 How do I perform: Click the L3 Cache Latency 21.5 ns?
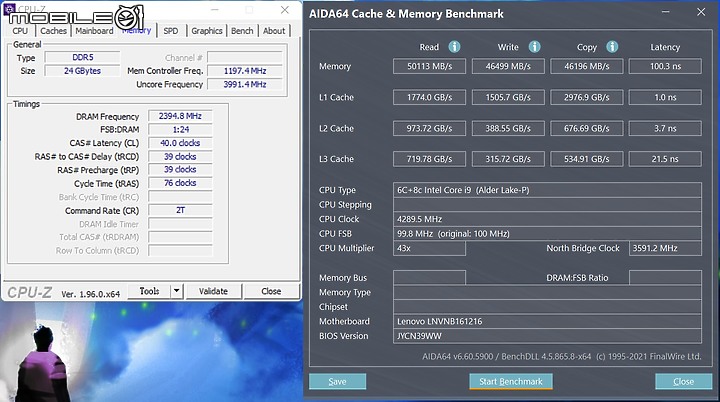pos(665,159)
